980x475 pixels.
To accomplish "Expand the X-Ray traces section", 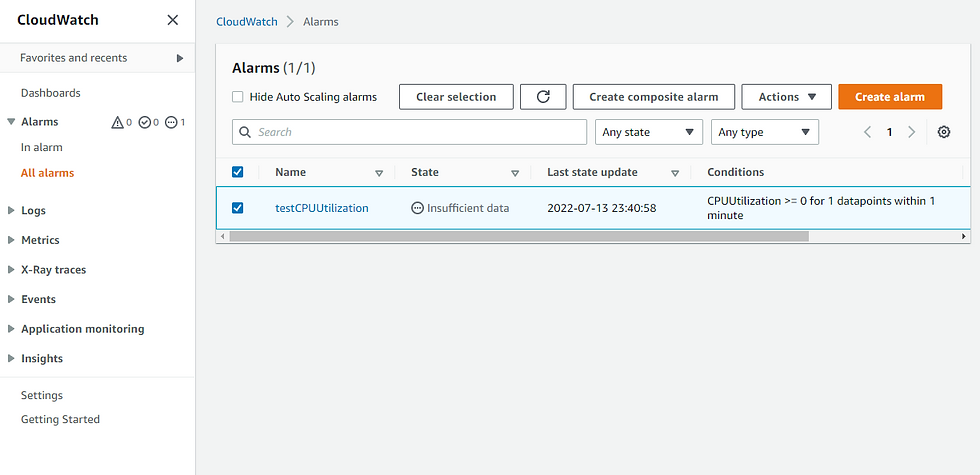I will pos(11,270).
